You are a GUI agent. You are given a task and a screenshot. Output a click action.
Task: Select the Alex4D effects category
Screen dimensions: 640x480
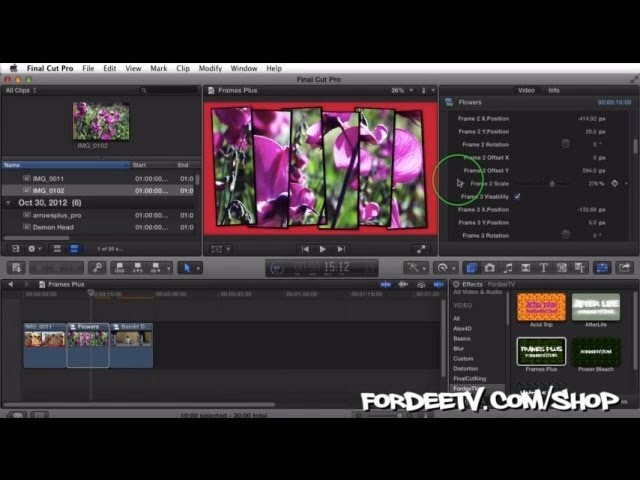click(x=462, y=329)
